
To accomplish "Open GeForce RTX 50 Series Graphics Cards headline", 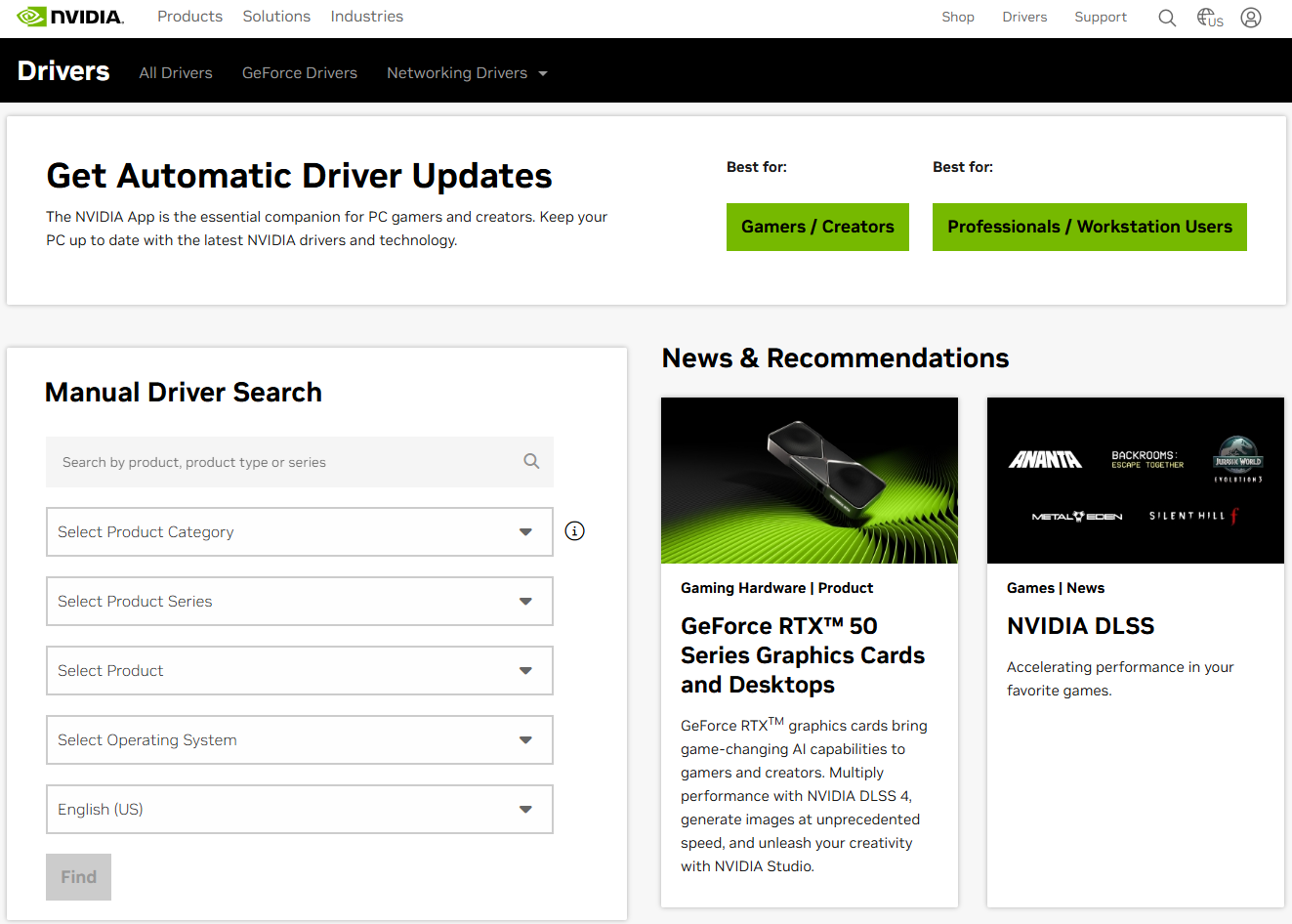I will pos(803,655).
